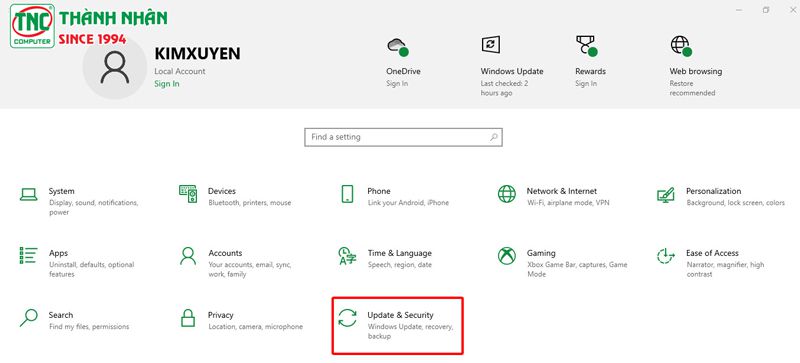800x363 pixels.
Task: Click the OneDrive cloud icon
Action: (398, 46)
